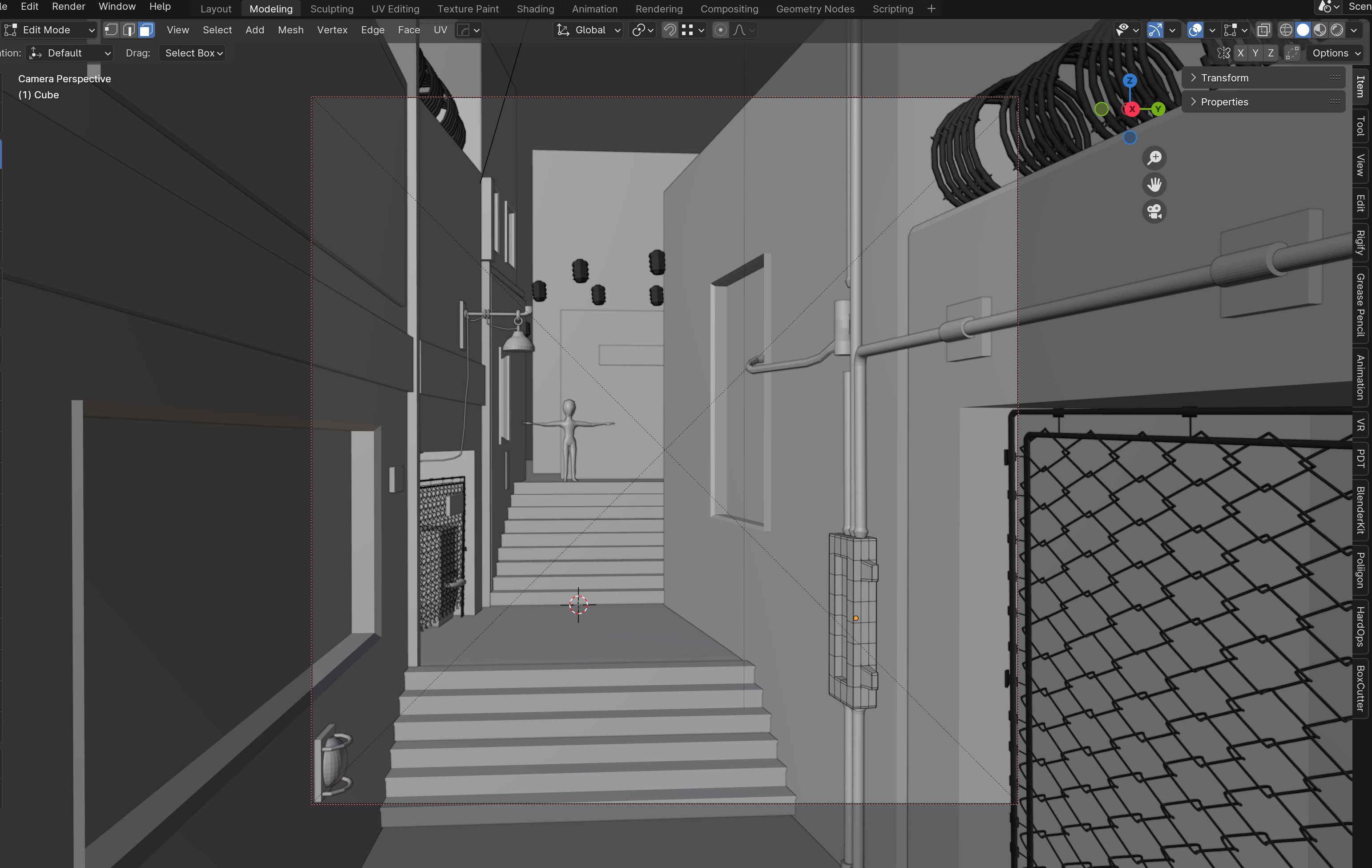Open the Default orientation dropdown

point(69,53)
